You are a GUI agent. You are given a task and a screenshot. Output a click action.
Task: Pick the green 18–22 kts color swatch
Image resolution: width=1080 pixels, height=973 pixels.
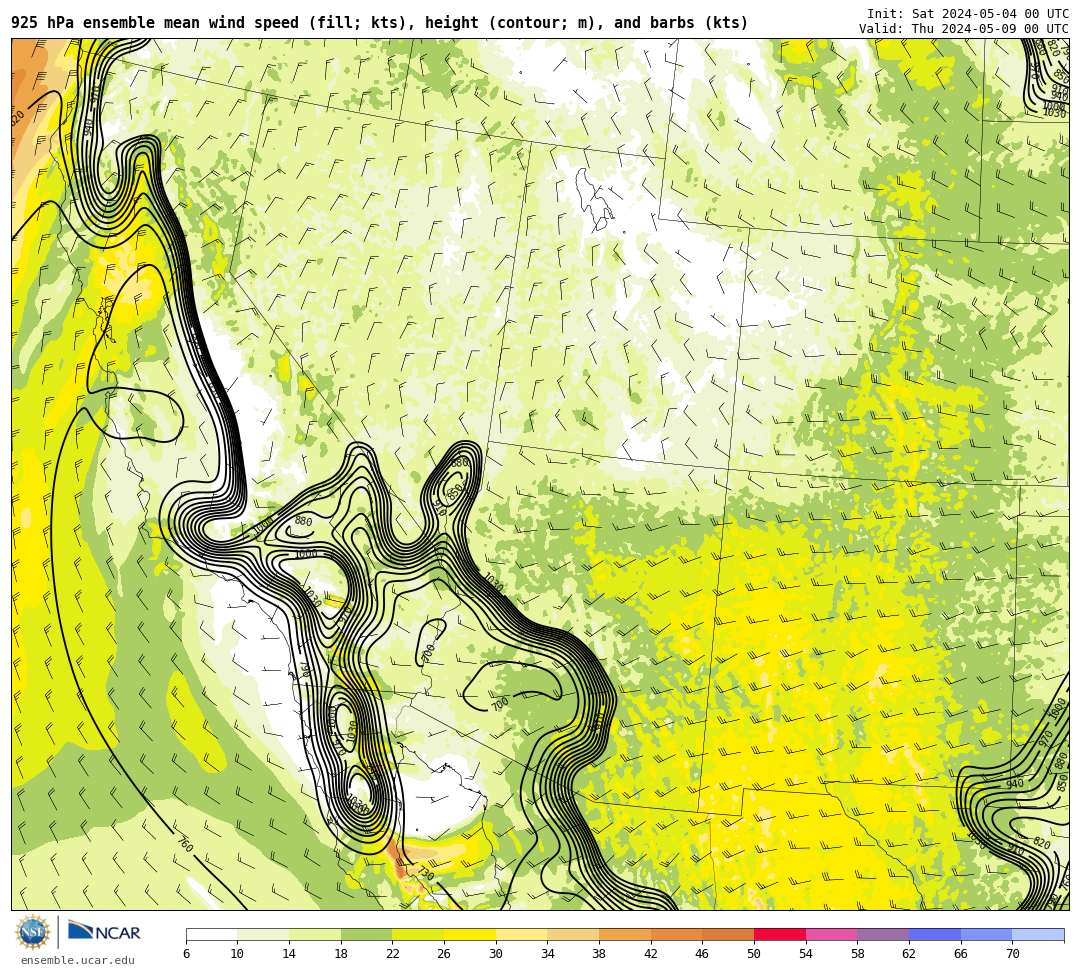366,934
